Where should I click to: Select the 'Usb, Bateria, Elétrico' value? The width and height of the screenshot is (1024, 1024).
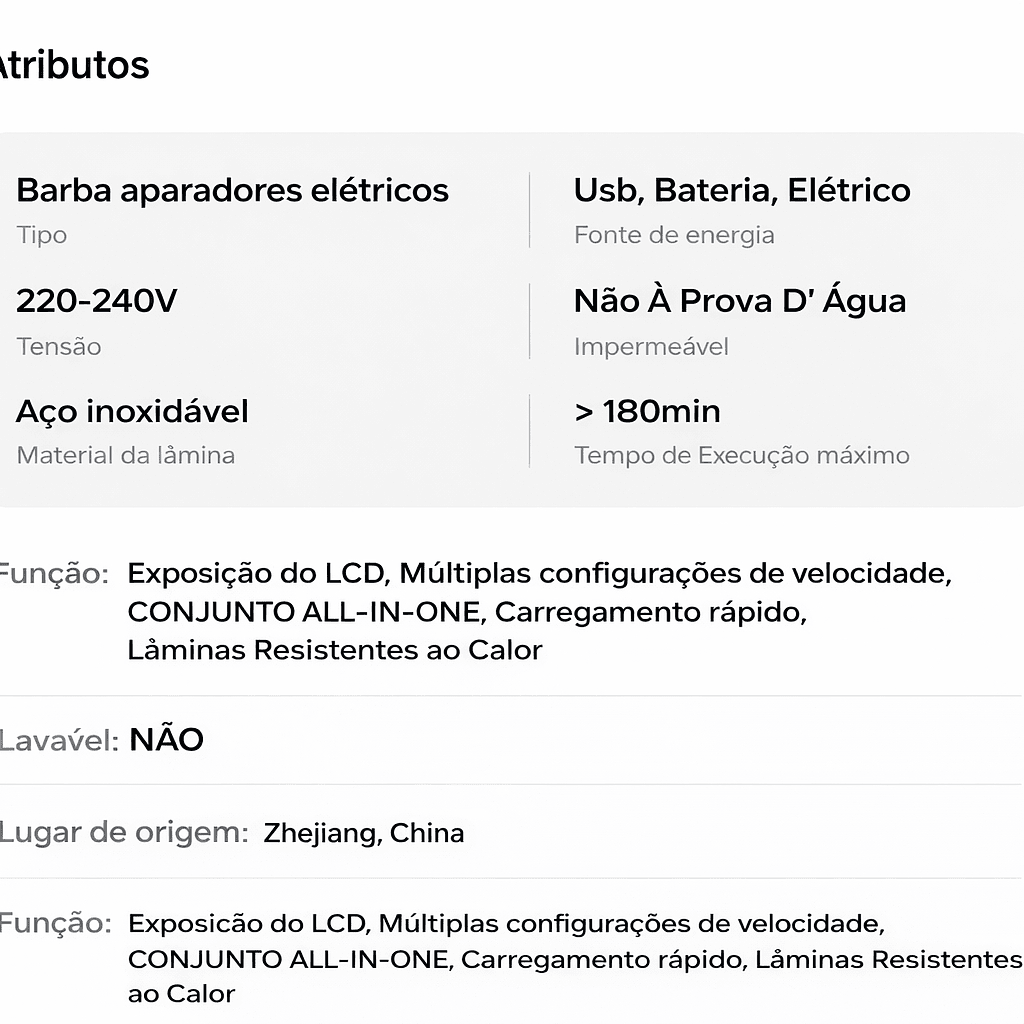[x=742, y=190]
